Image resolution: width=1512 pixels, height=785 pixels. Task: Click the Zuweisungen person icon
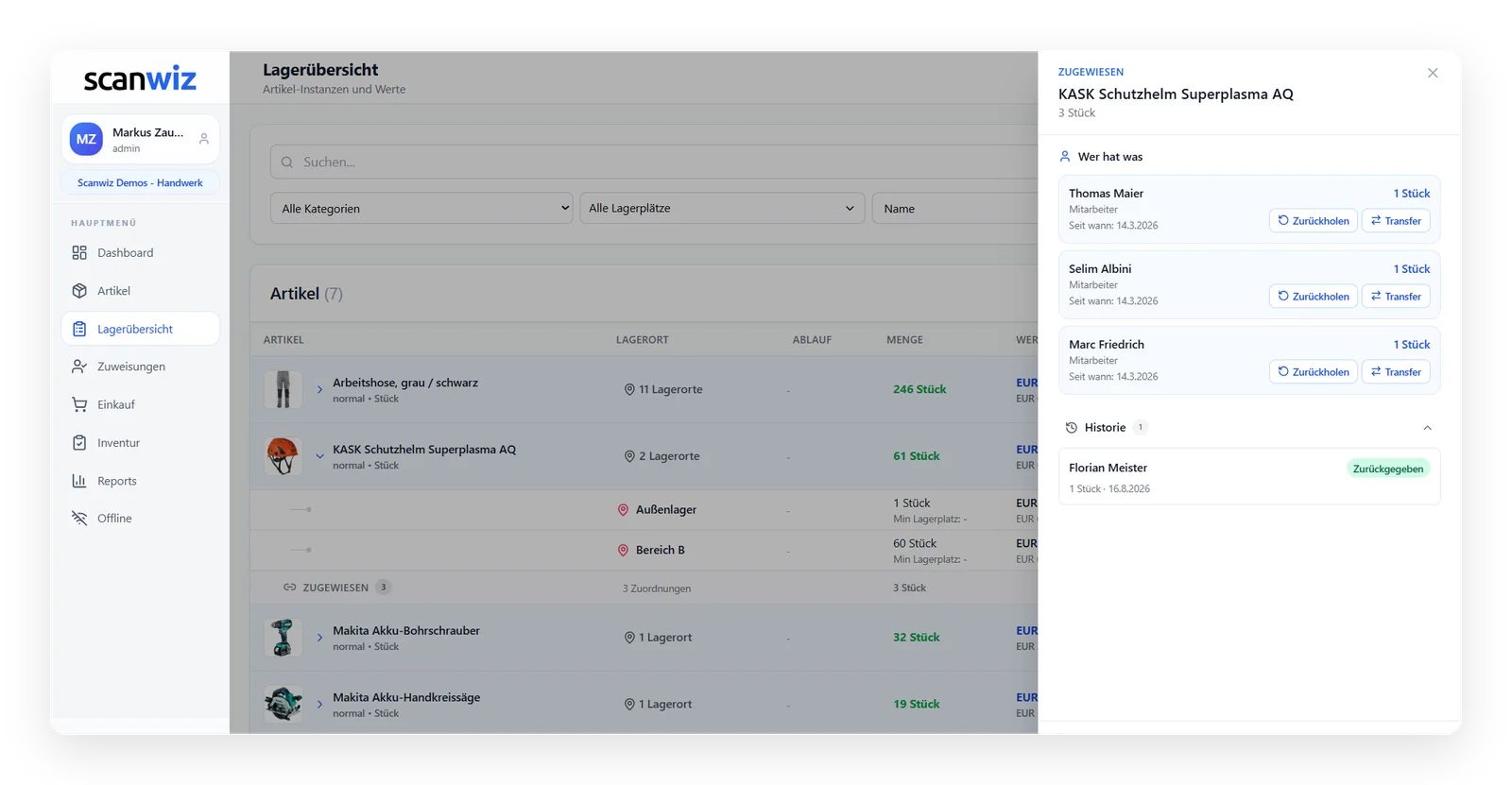(79, 367)
